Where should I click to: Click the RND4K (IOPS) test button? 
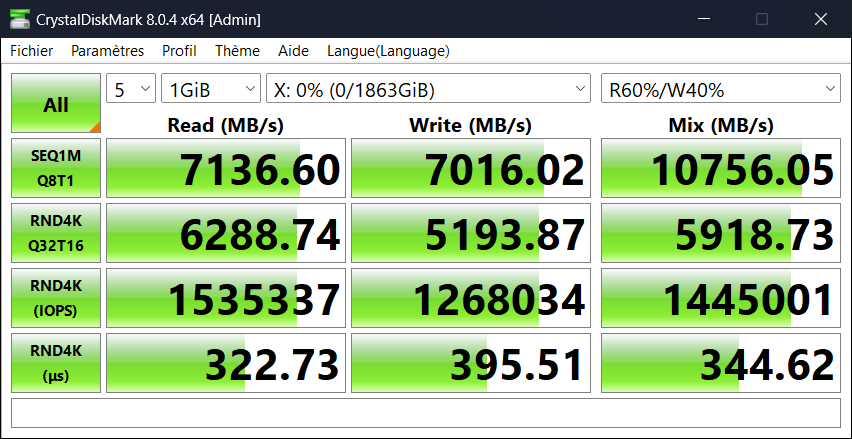(x=56, y=298)
